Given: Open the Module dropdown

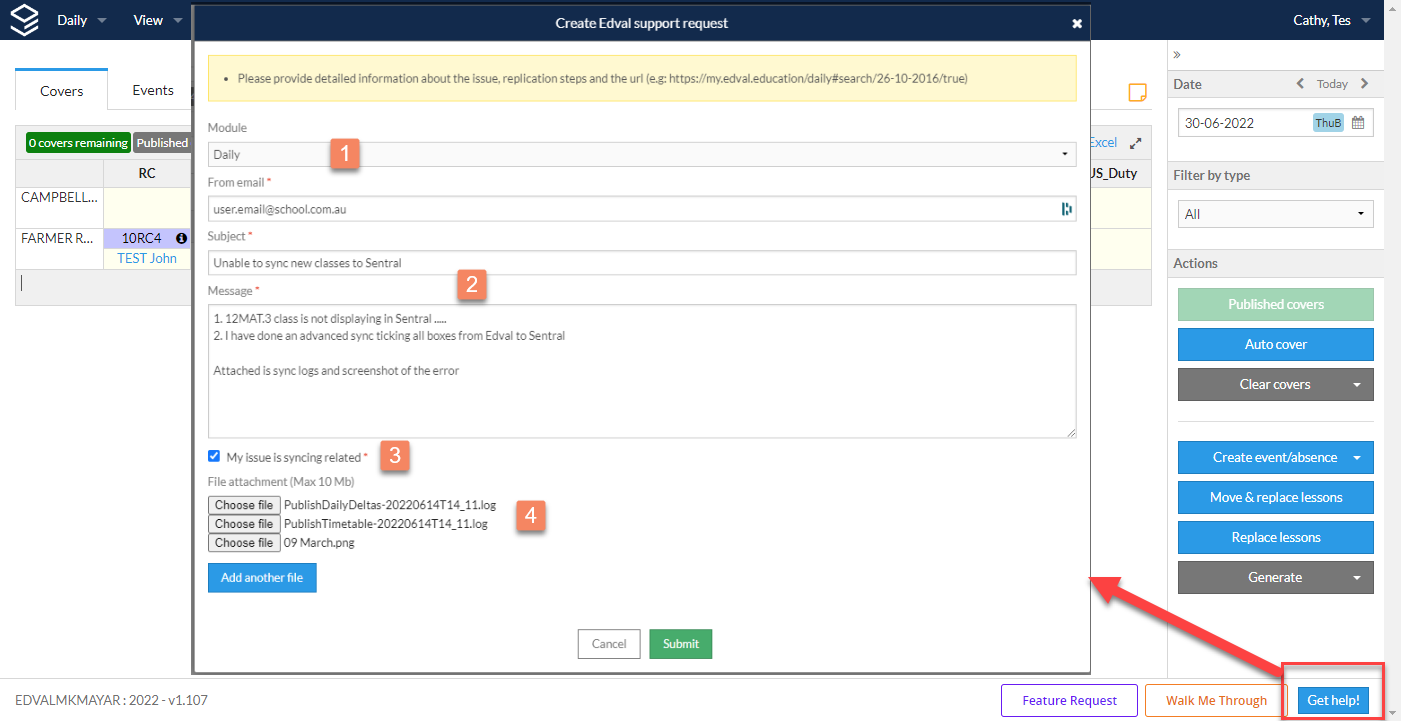Looking at the screenshot, I should (x=642, y=154).
